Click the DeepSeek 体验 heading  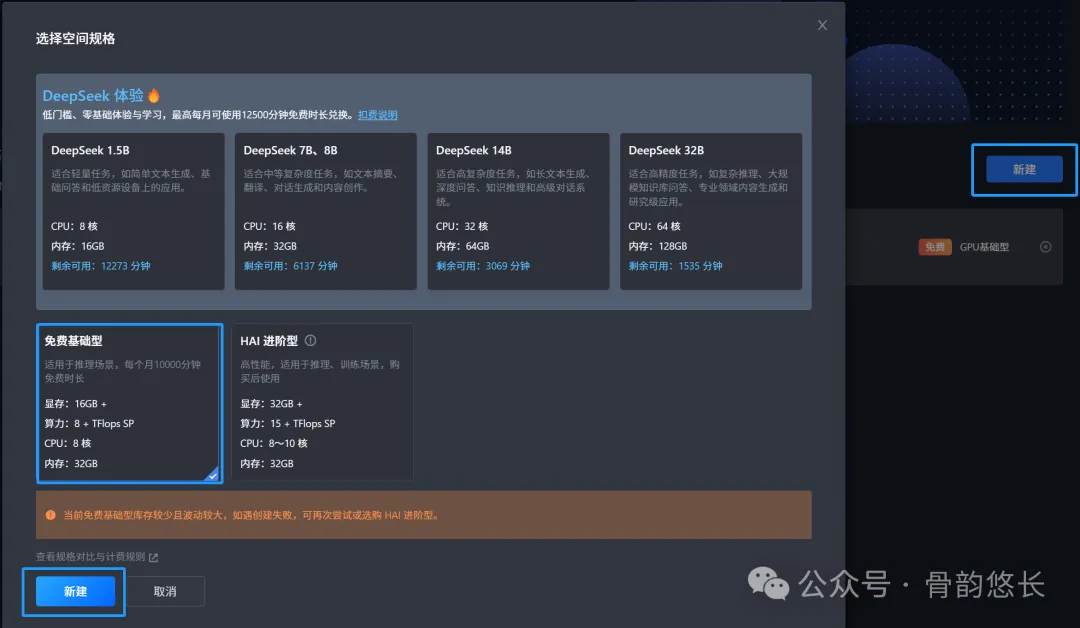tap(93, 96)
